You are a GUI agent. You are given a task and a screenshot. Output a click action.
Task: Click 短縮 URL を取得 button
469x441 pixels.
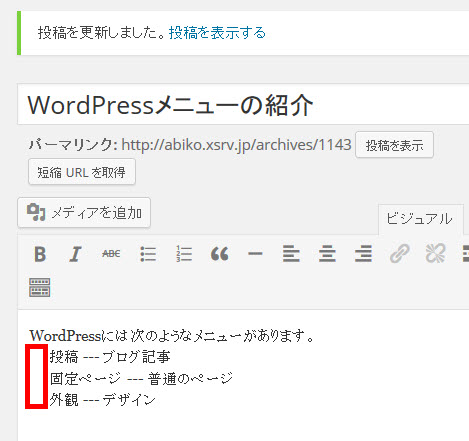(82, 172)
